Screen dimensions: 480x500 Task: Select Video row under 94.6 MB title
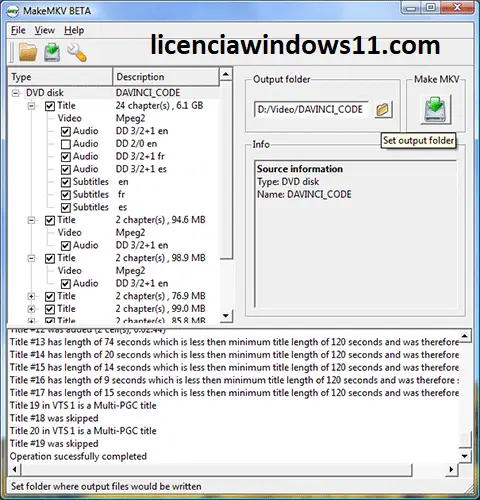pos(69,233)
